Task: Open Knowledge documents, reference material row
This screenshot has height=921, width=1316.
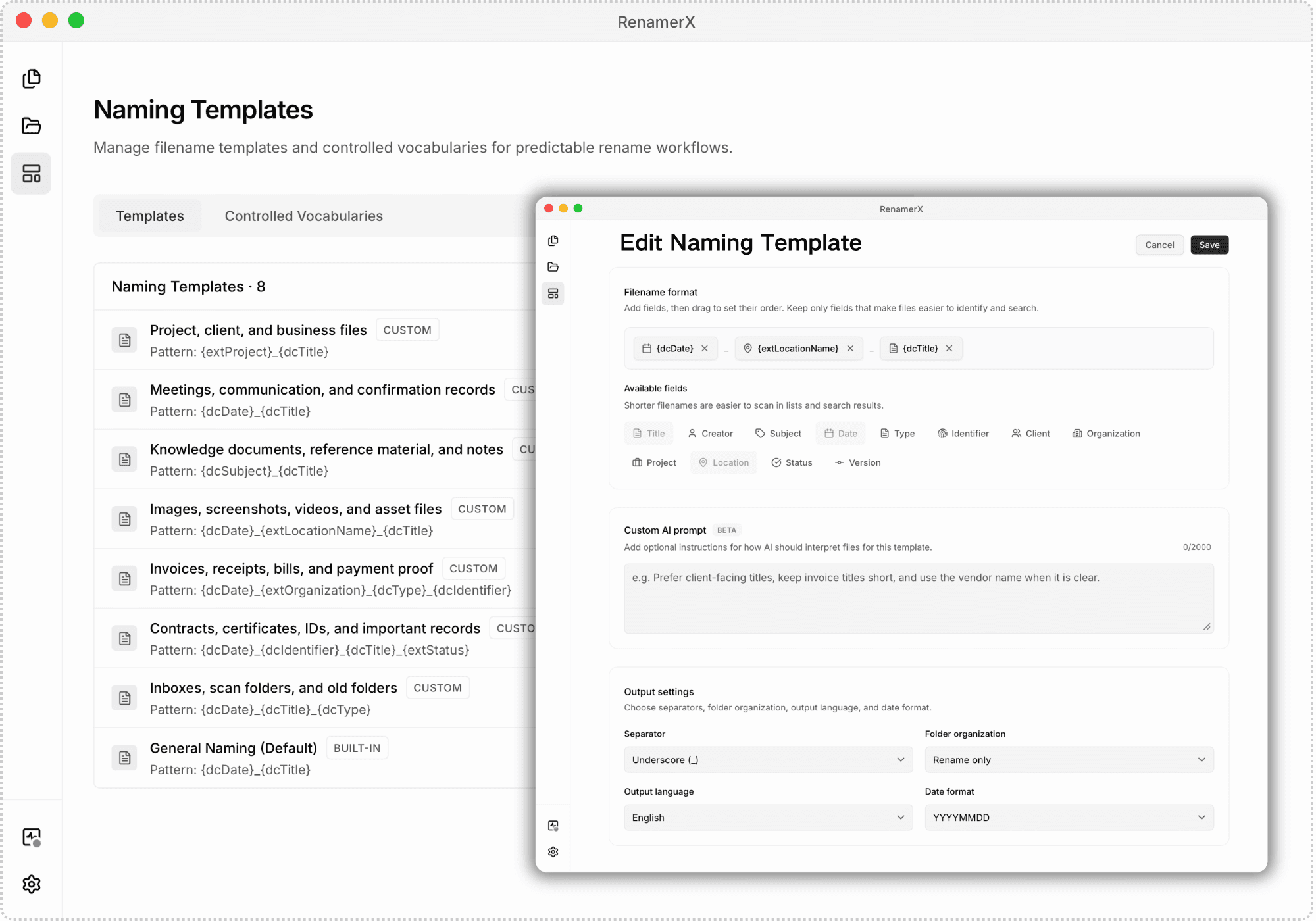Action: point(316,459)
